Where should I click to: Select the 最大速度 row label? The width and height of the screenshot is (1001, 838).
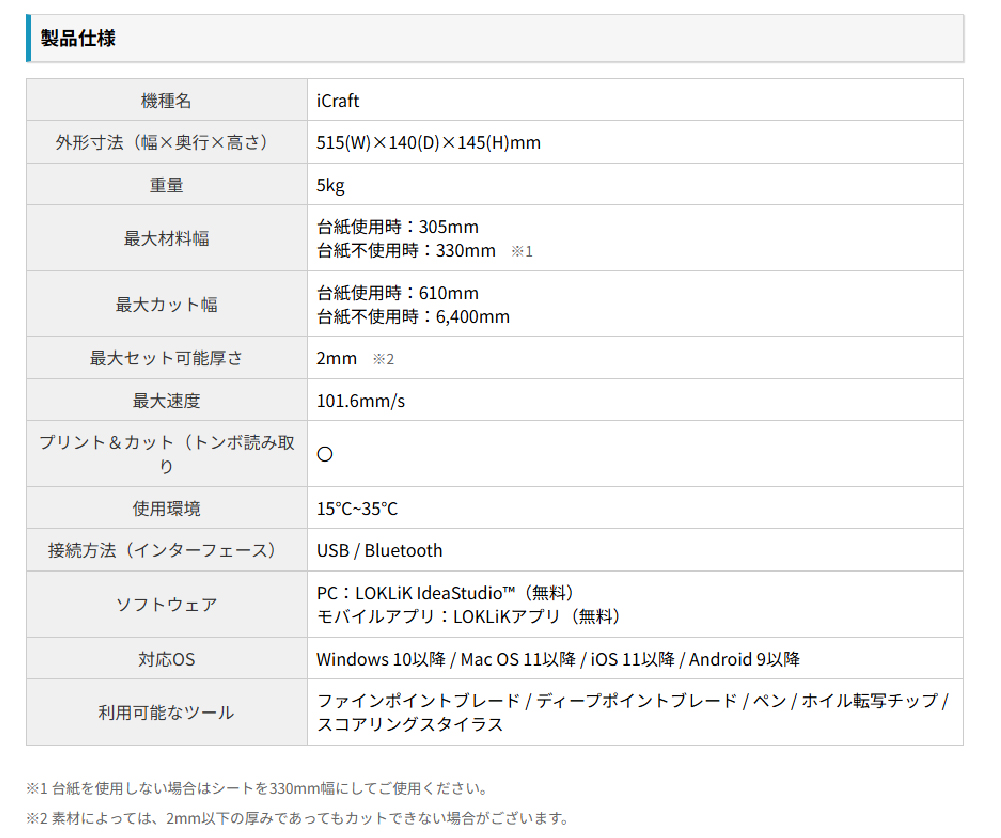click(x=166, y=400)
